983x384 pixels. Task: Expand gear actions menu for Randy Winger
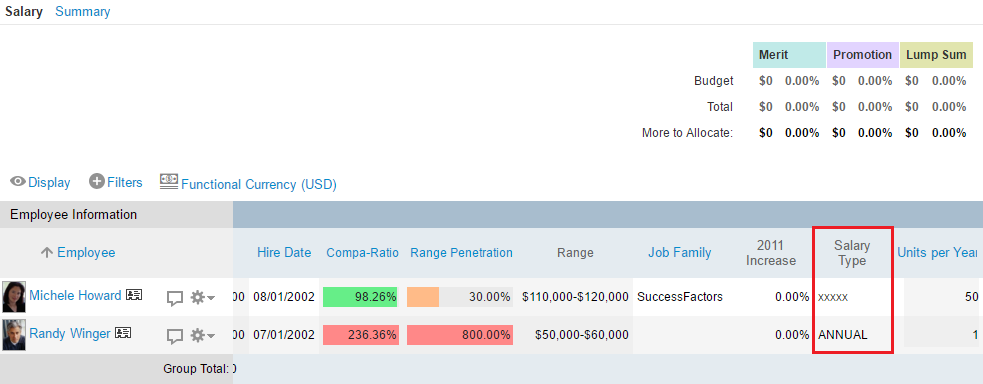click(202, 336)
